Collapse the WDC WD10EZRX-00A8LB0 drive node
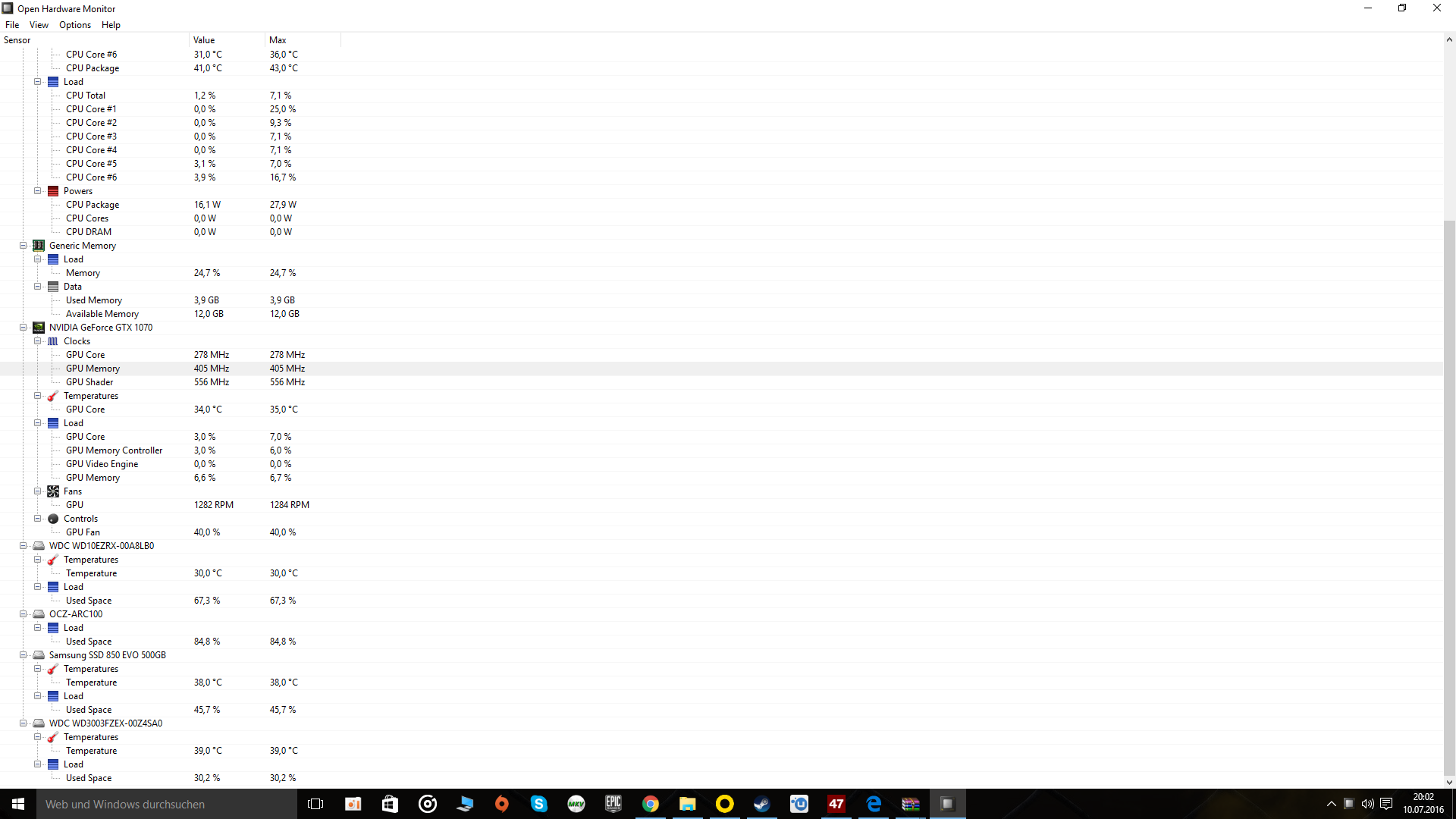 [24, 546]
